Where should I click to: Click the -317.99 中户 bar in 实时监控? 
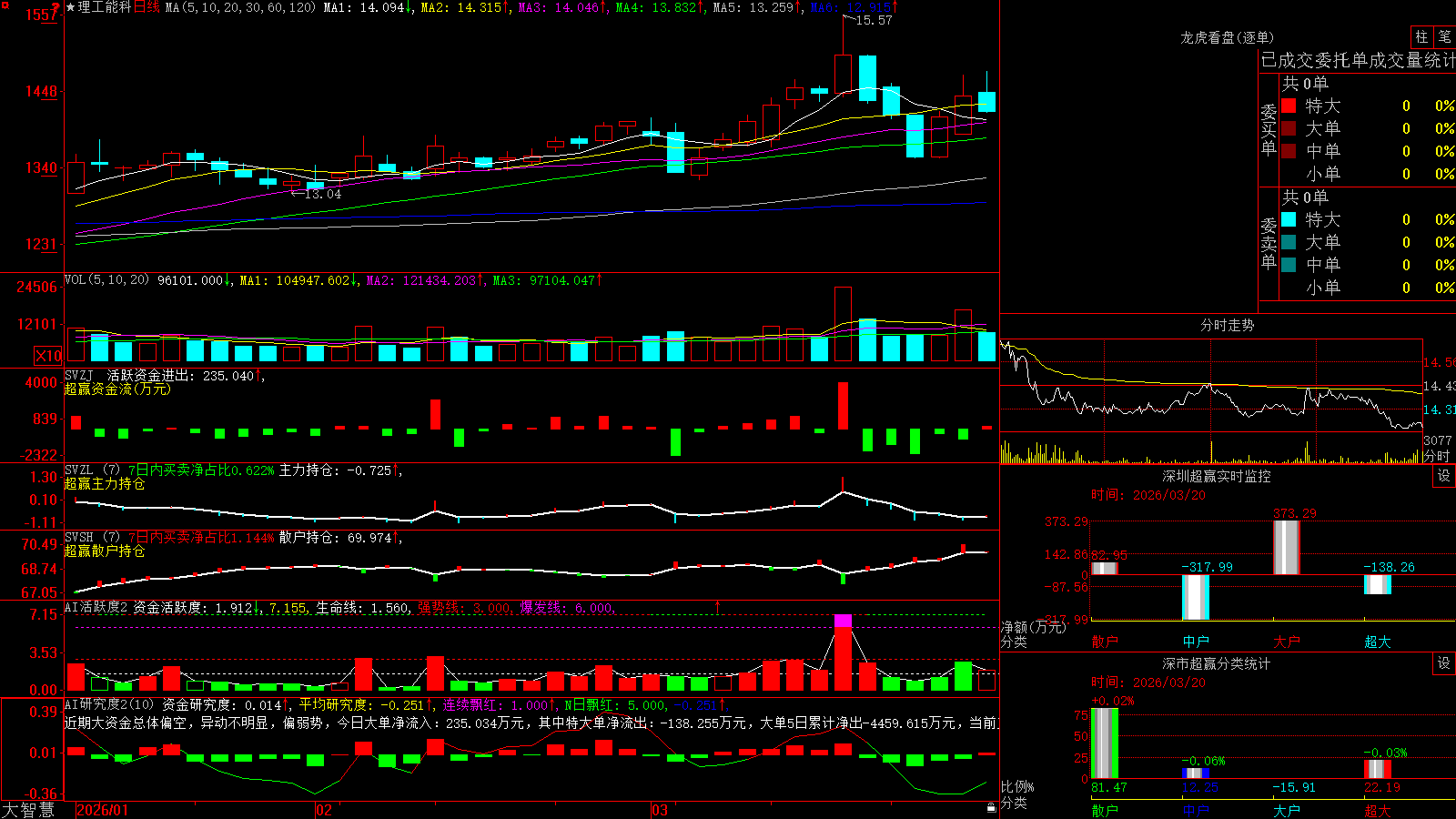pyautogui.click(x=1196, y=598)
